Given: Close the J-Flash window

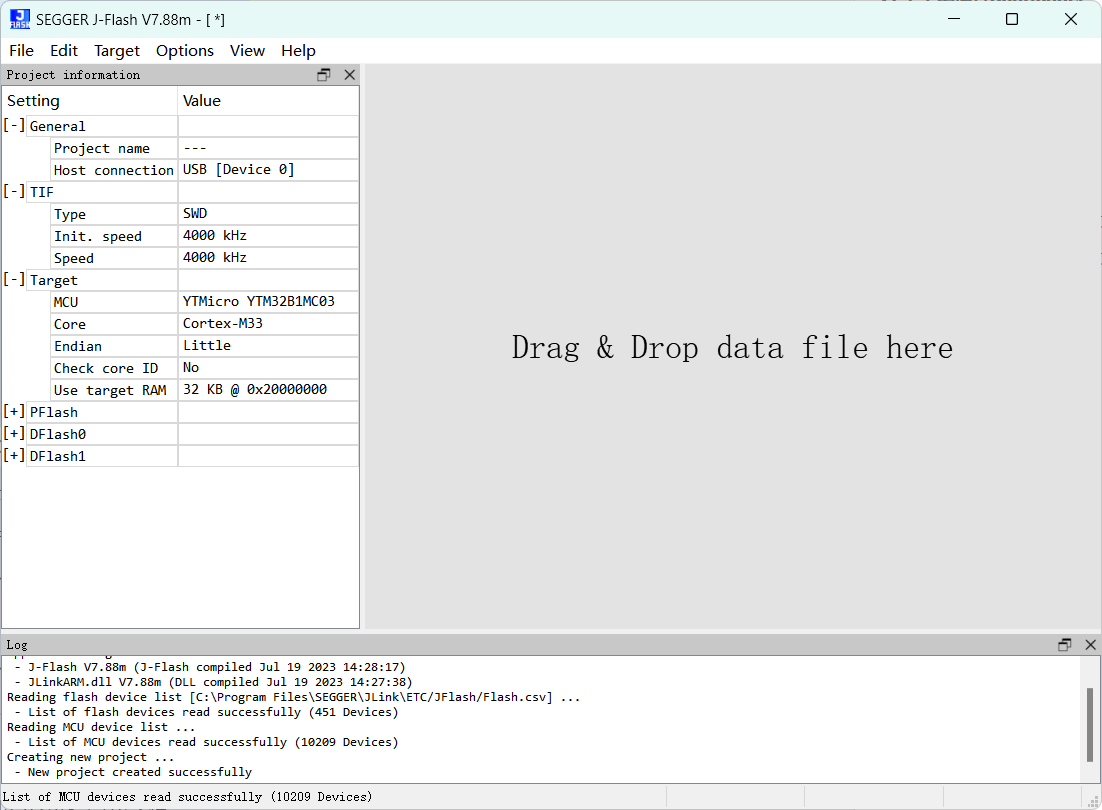Looking at the screenshot, I should click(1070, 19).
